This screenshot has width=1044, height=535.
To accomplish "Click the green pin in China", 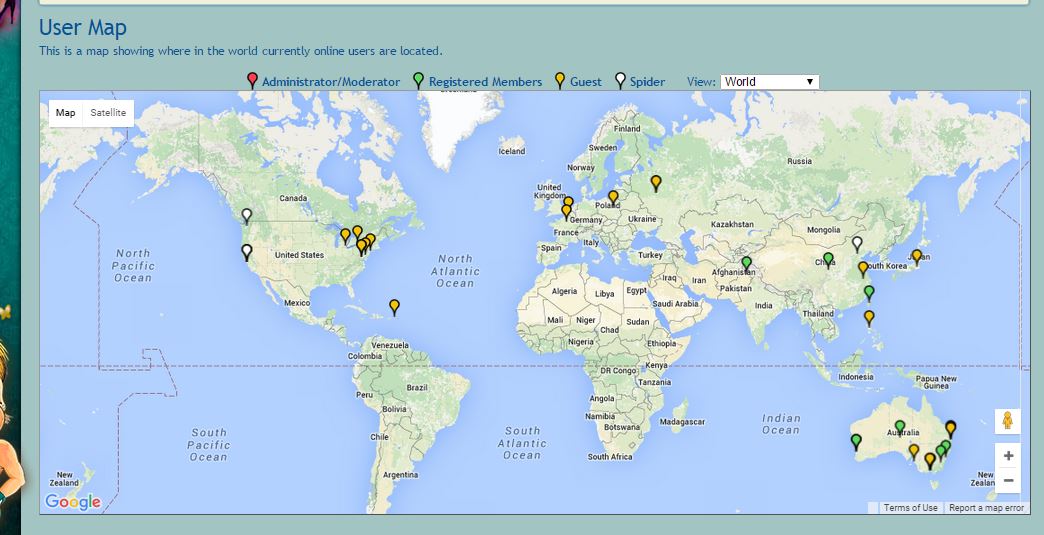I will [828, 260].
